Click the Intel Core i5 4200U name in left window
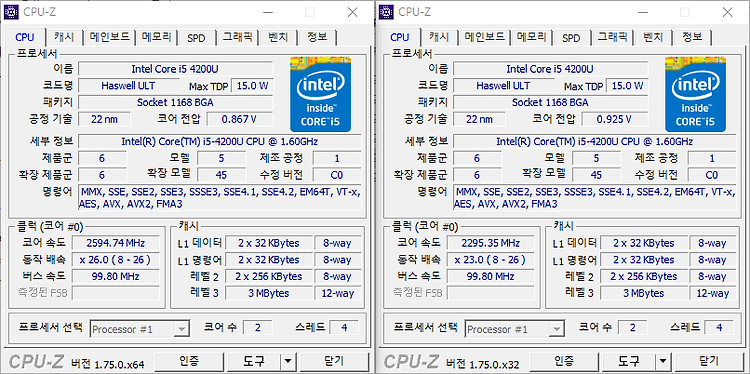This screenshot has width=750, height=374. (176, 69)
